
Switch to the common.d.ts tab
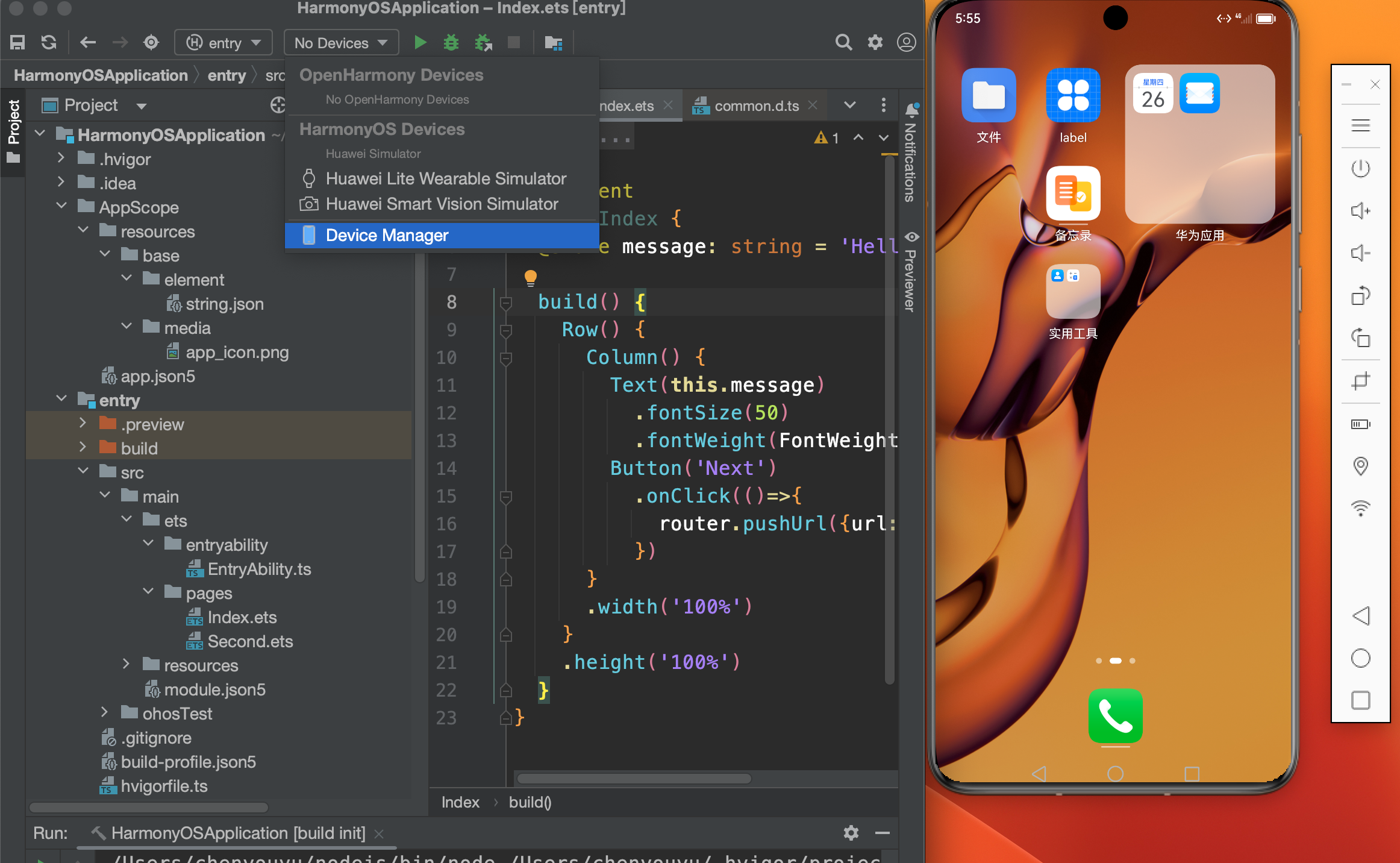pyautogui.click(x=755, y=106)
